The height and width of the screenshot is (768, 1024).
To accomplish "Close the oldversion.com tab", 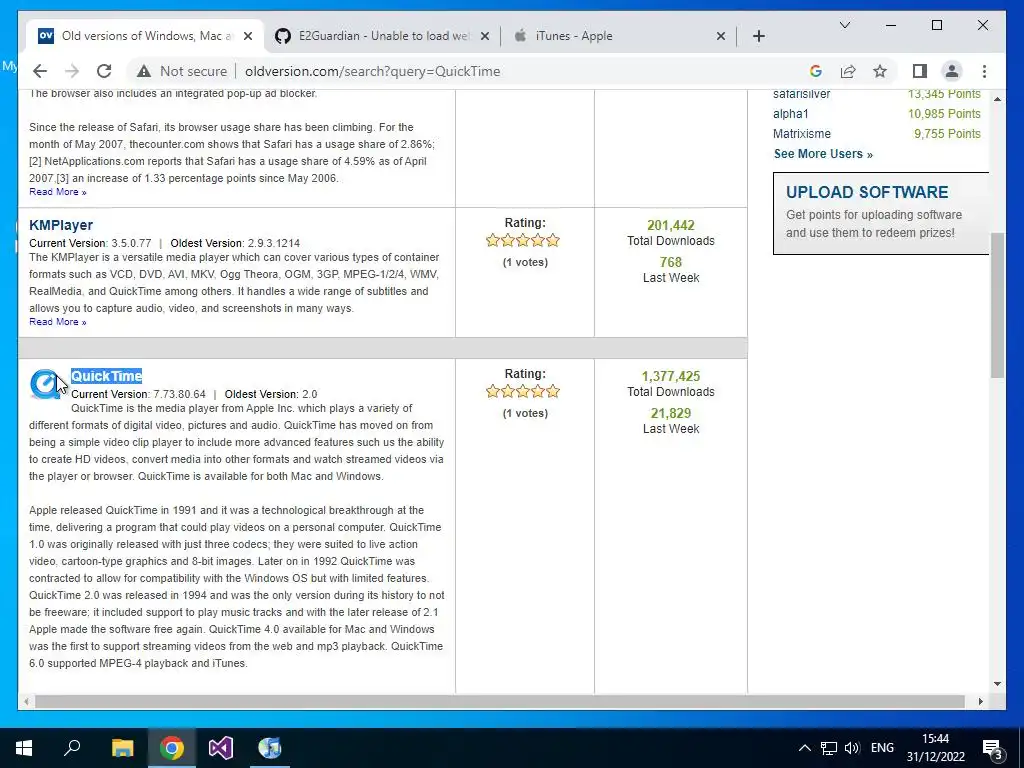I will 248,36.
